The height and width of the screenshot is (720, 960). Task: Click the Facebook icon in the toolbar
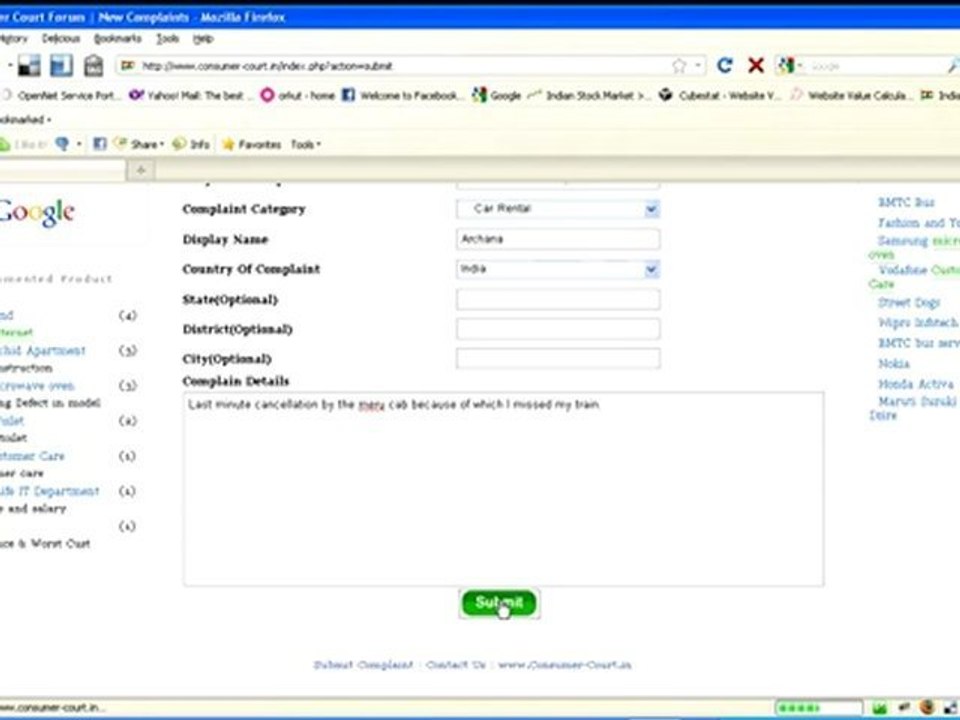pyautogui.click(x=99, y=144)
